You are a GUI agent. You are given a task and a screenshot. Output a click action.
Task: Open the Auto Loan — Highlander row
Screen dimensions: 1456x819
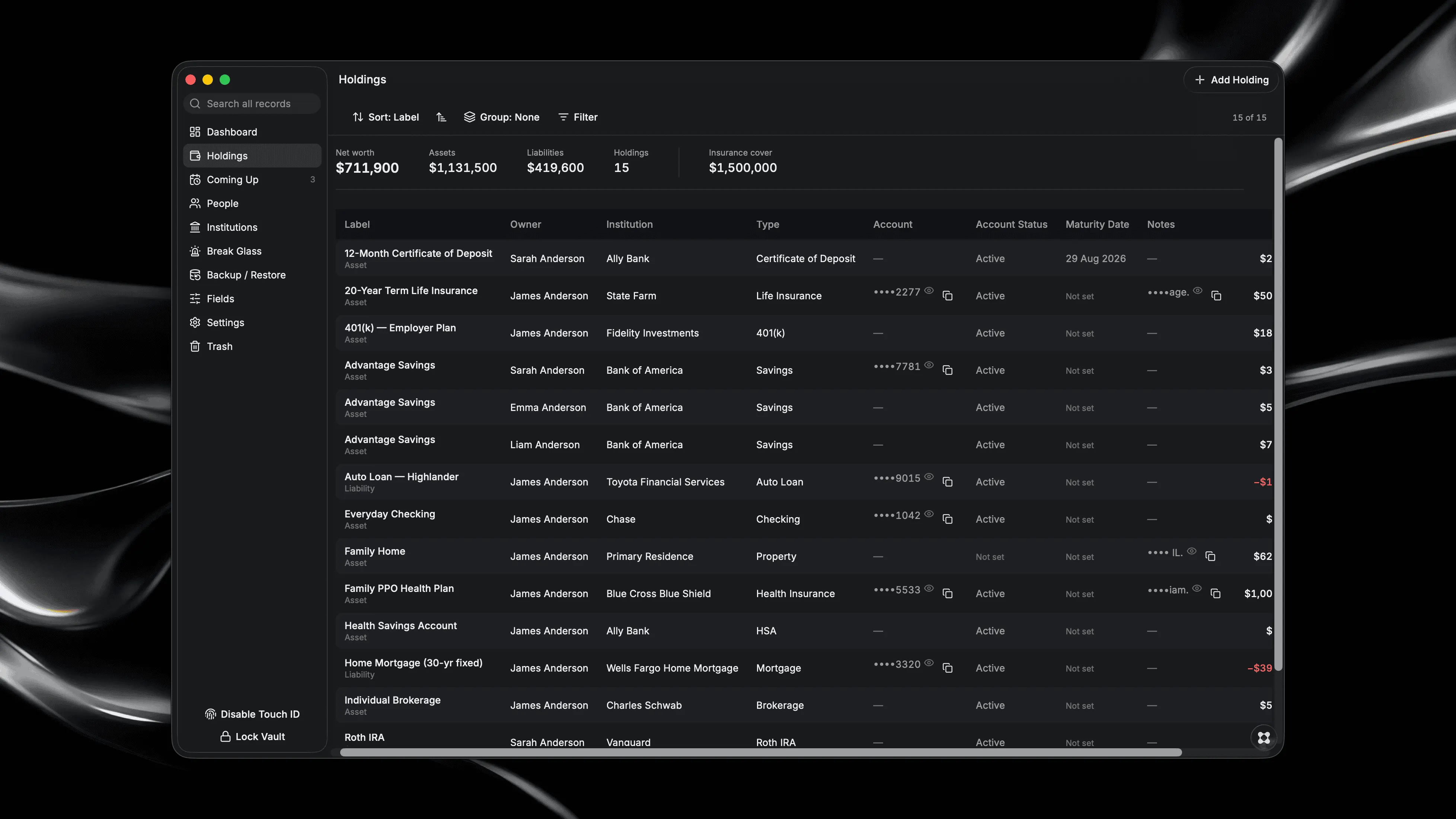click(804, 482)
